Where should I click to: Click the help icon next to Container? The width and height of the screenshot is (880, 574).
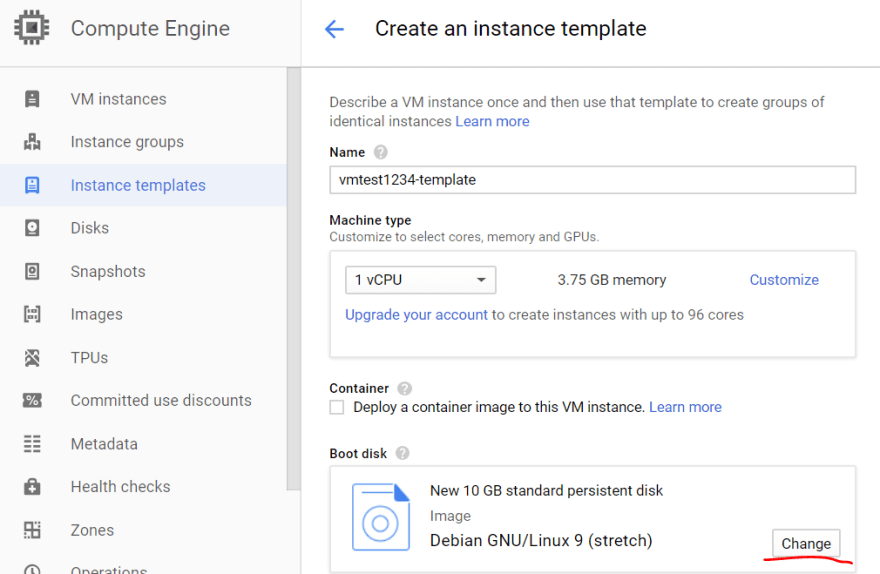coord(404,388)
